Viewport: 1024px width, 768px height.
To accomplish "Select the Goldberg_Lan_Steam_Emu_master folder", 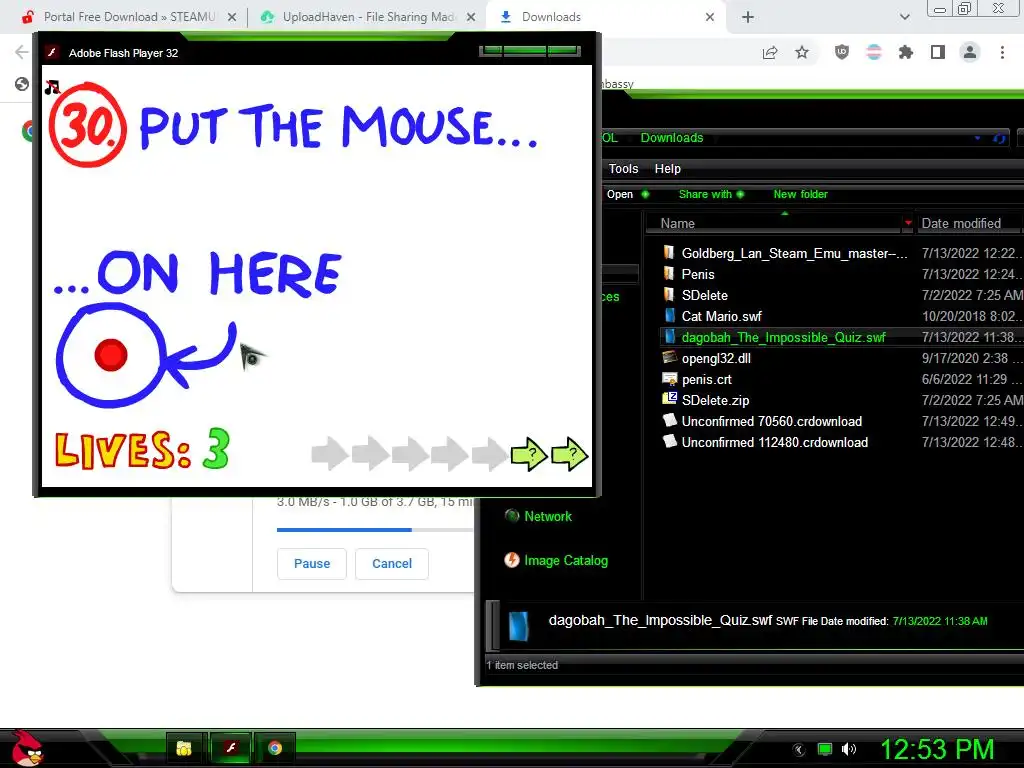I will (x=794, y=253).
